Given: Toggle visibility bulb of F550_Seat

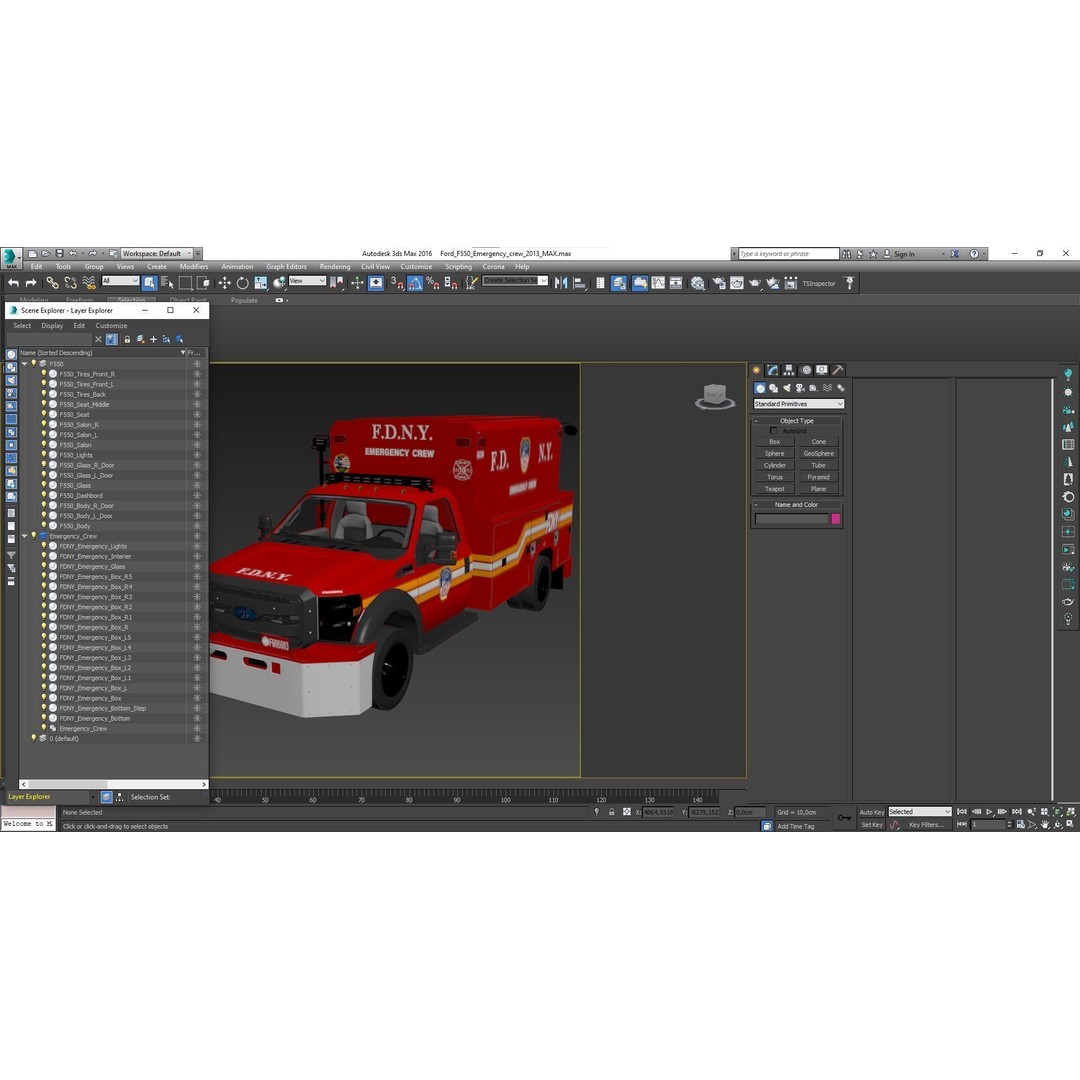Looking at the screenshot, I should [43, 415].
